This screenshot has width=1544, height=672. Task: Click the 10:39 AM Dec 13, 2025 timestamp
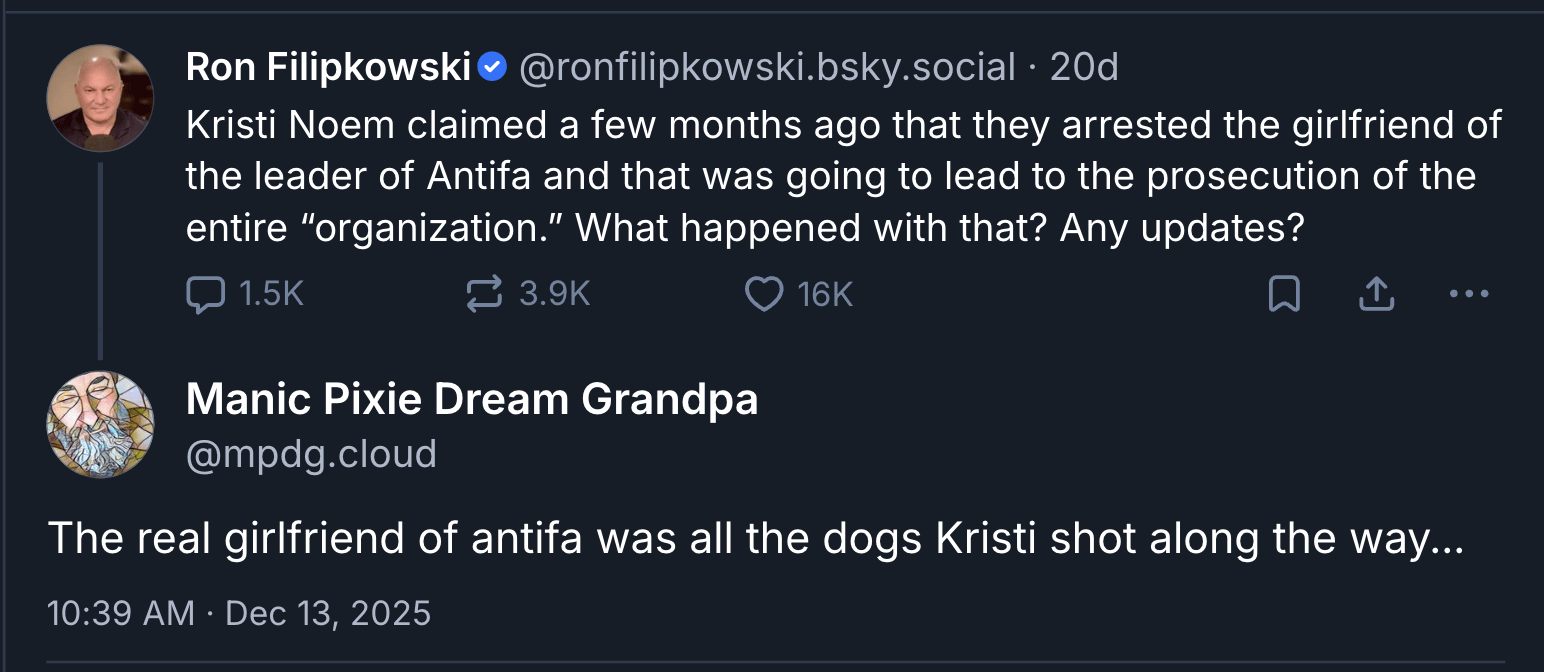239,612
